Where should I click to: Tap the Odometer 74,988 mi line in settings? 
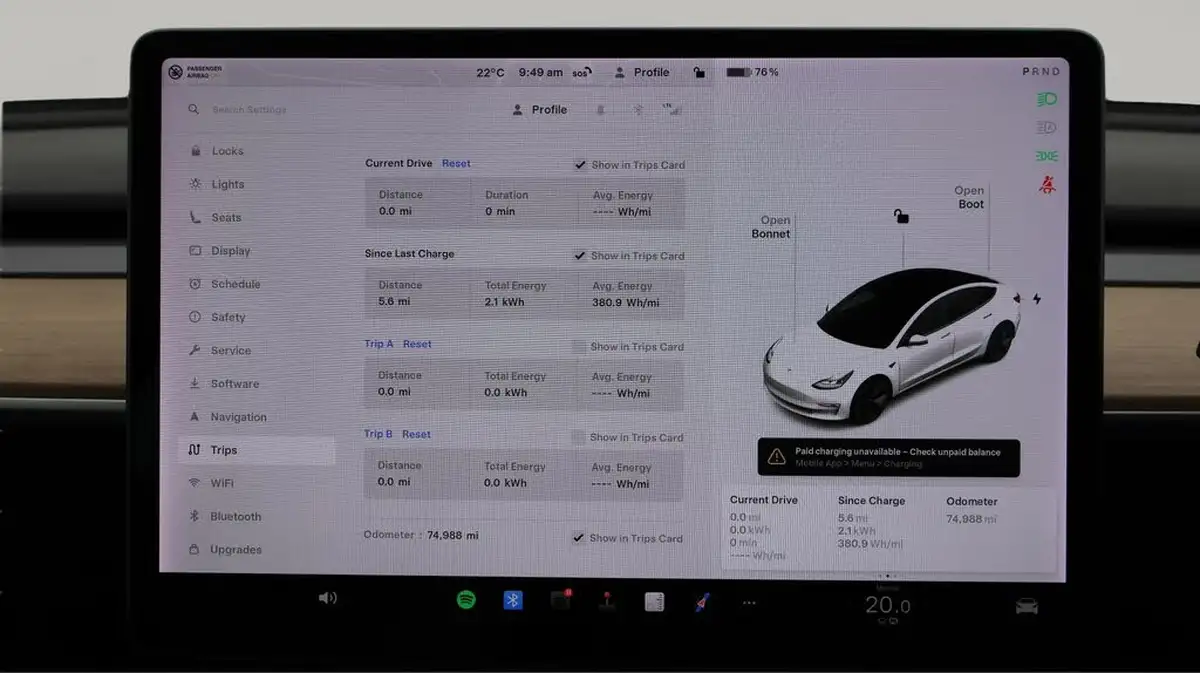421,535
